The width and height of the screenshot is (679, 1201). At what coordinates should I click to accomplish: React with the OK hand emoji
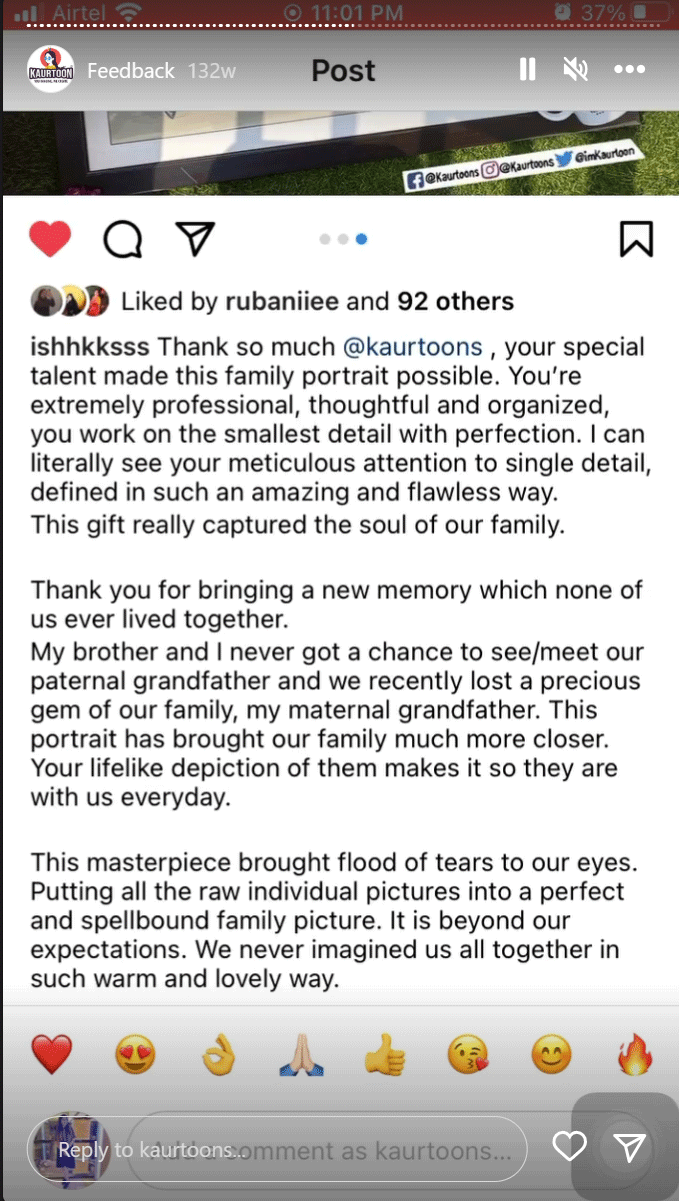218,1054
